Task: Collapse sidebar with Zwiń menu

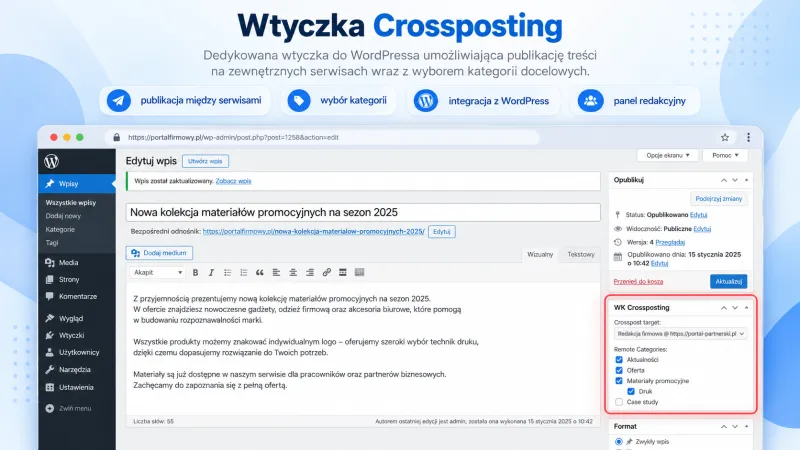Action: (x=68, y=408)
